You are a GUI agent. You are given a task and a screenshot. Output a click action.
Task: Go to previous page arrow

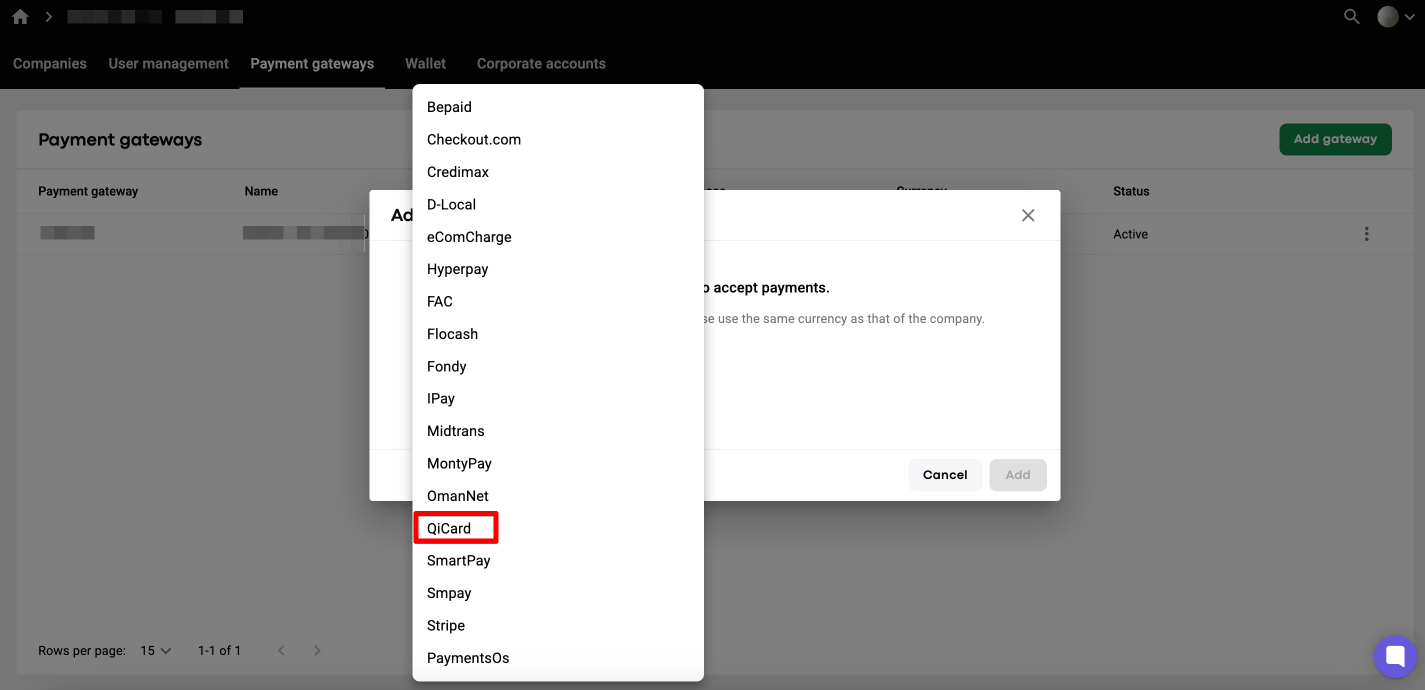tap(281, 650)
